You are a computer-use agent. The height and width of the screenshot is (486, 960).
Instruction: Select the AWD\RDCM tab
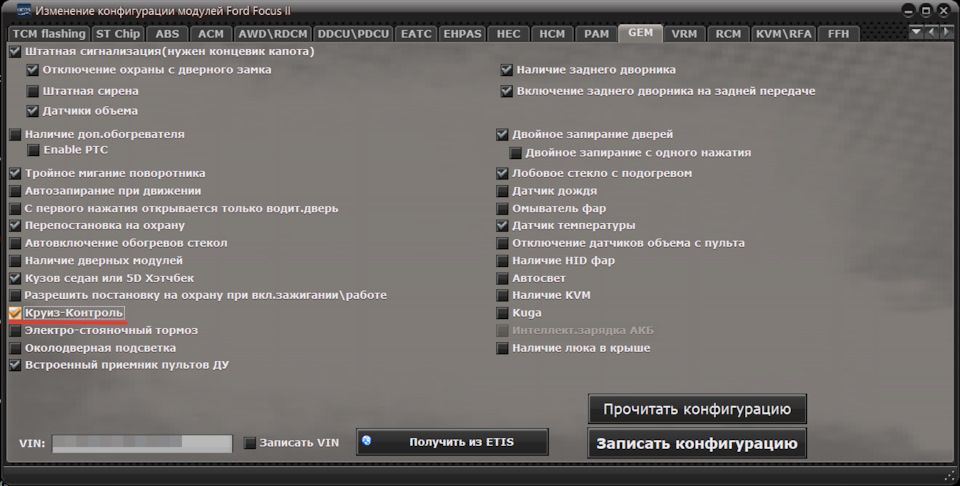[x=272, y=34]
